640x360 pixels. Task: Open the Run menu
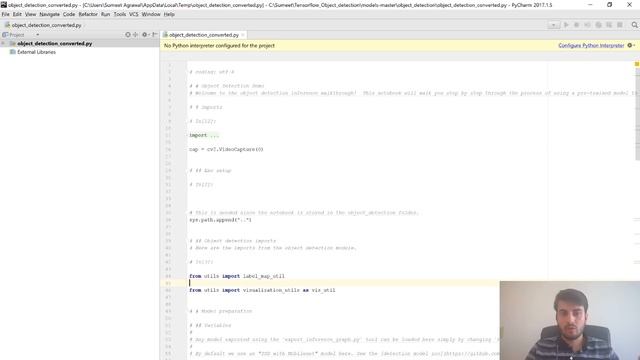click(x=105, y=14)
